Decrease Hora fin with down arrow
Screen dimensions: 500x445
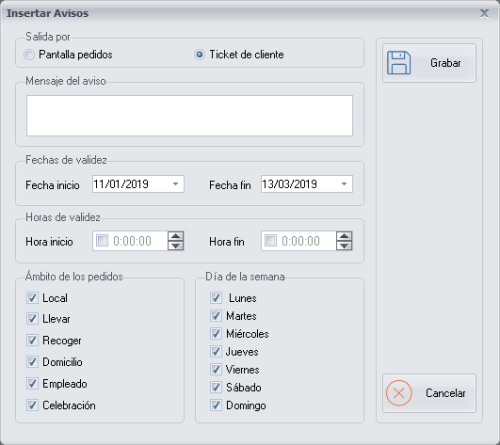click(344, 246)
